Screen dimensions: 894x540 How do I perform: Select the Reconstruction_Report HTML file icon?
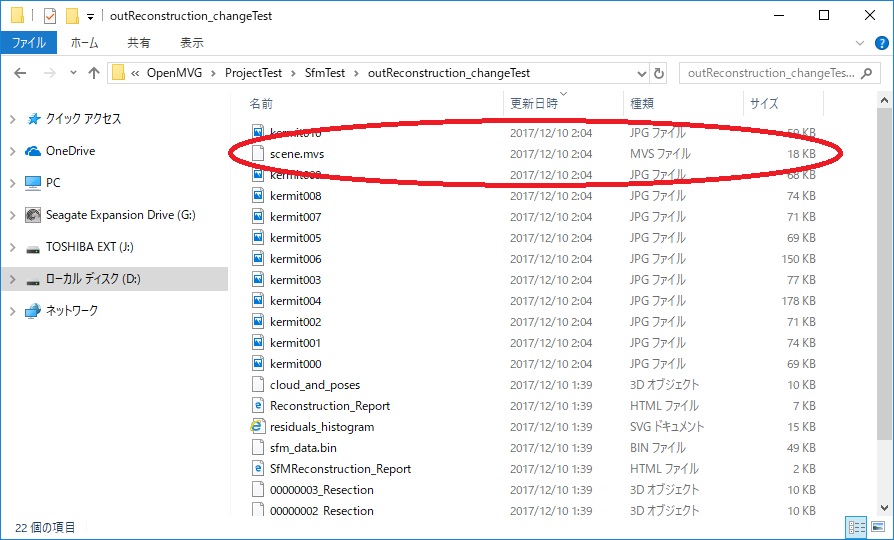pyautogui.click(x=258, y=405)
